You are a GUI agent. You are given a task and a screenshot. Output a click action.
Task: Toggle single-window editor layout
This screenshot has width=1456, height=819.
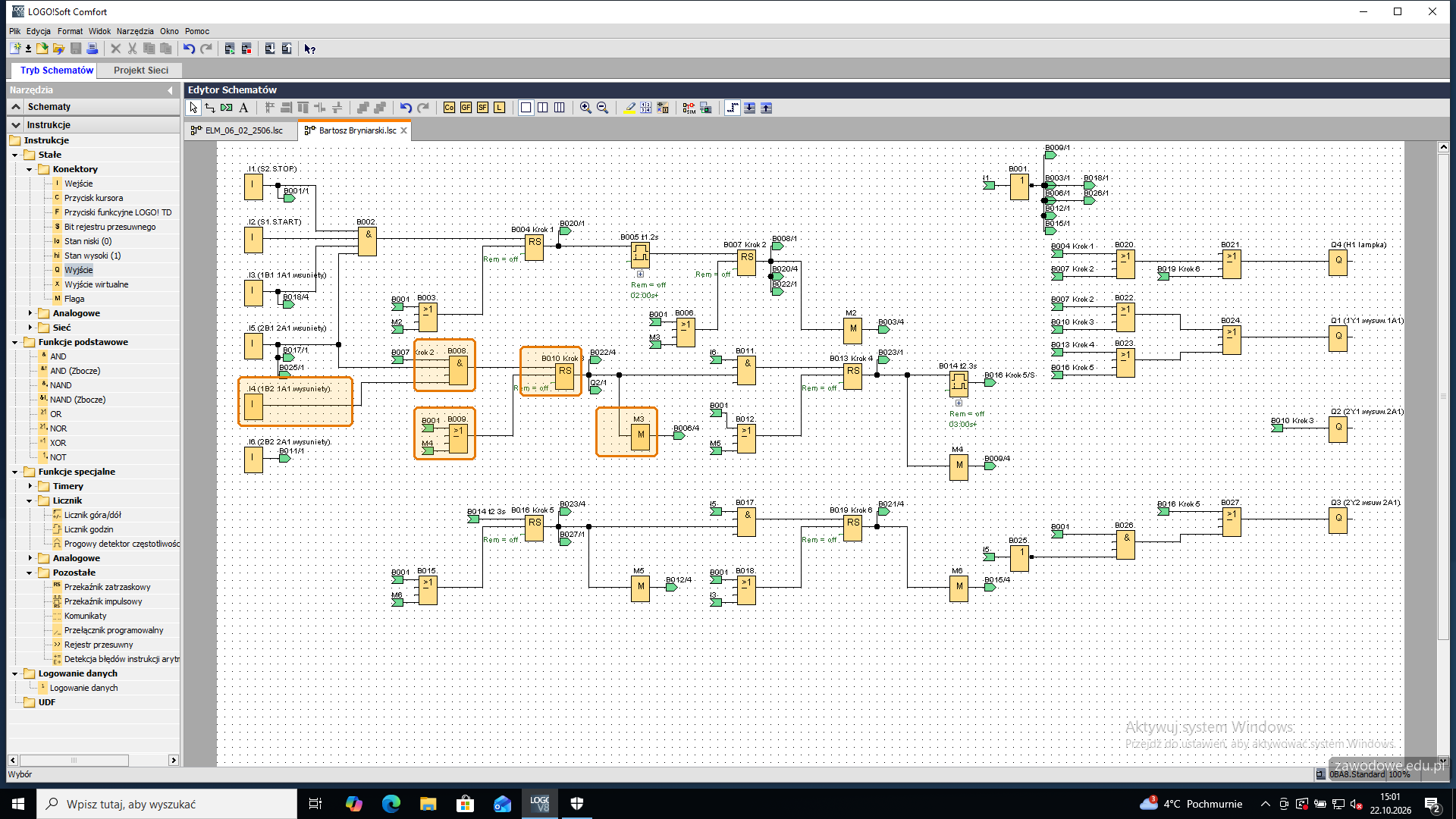coord(526,108)
